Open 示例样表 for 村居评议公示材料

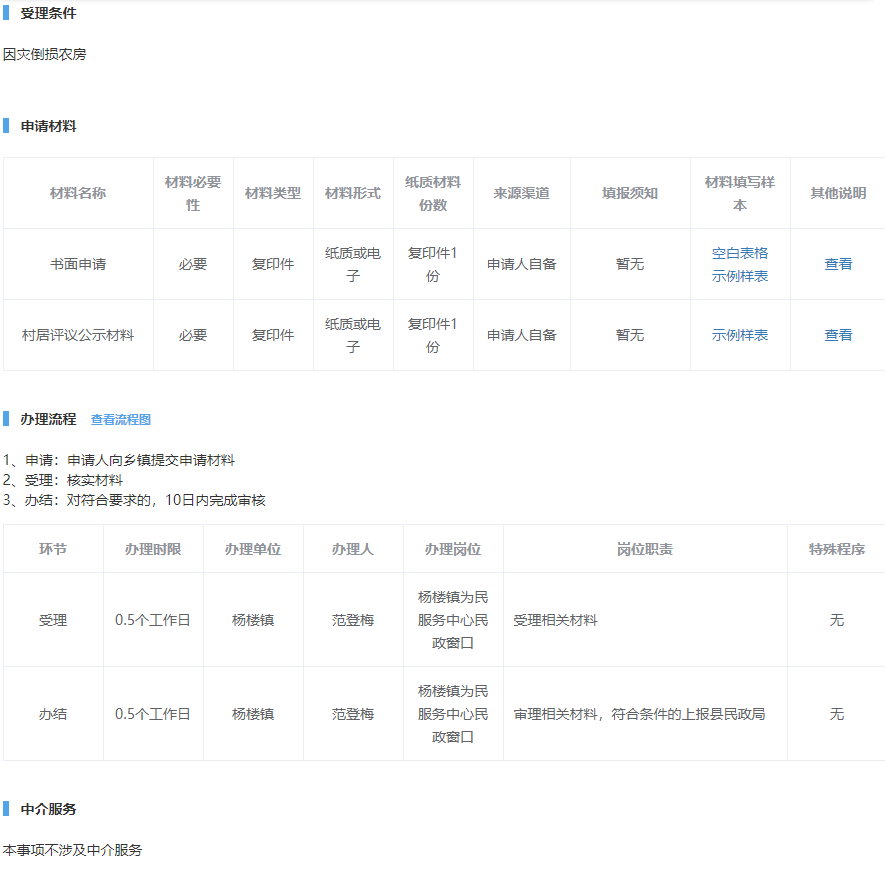point(739,335)
